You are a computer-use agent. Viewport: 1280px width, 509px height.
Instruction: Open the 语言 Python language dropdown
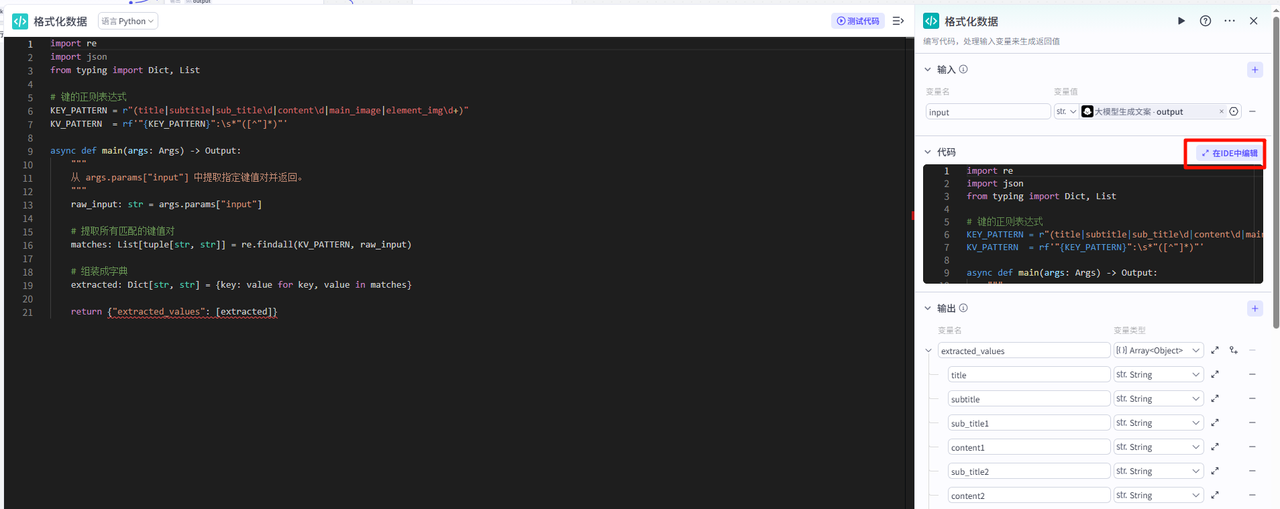128,21
